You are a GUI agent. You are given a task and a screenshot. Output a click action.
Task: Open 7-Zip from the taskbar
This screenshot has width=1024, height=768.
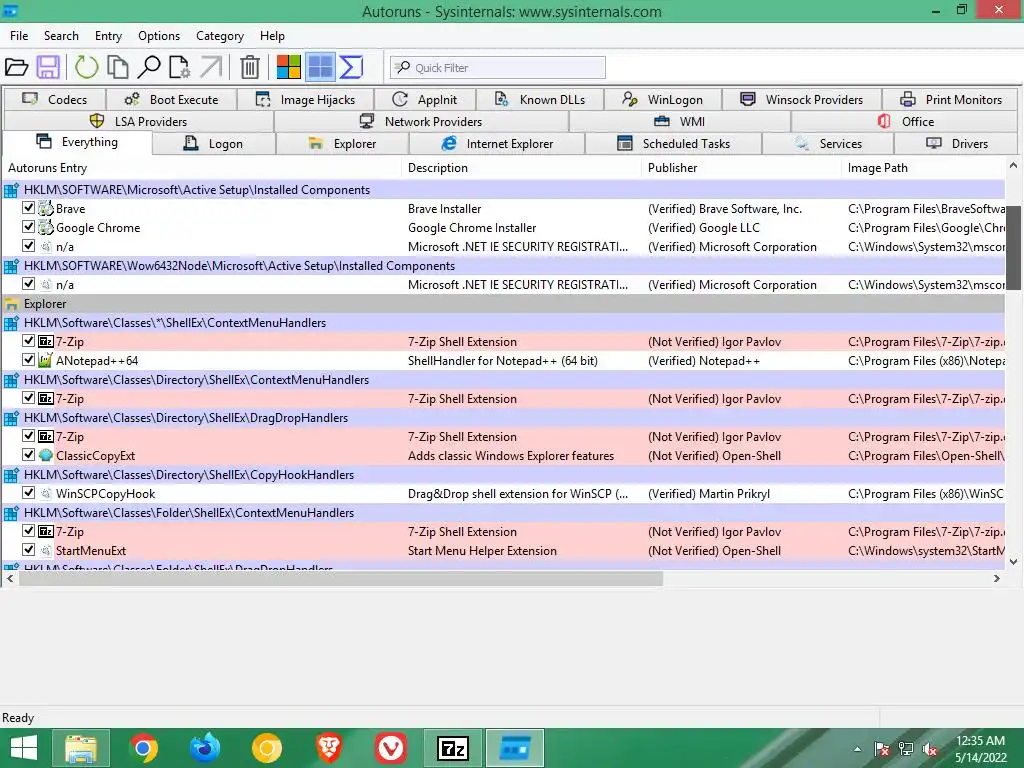453,748
